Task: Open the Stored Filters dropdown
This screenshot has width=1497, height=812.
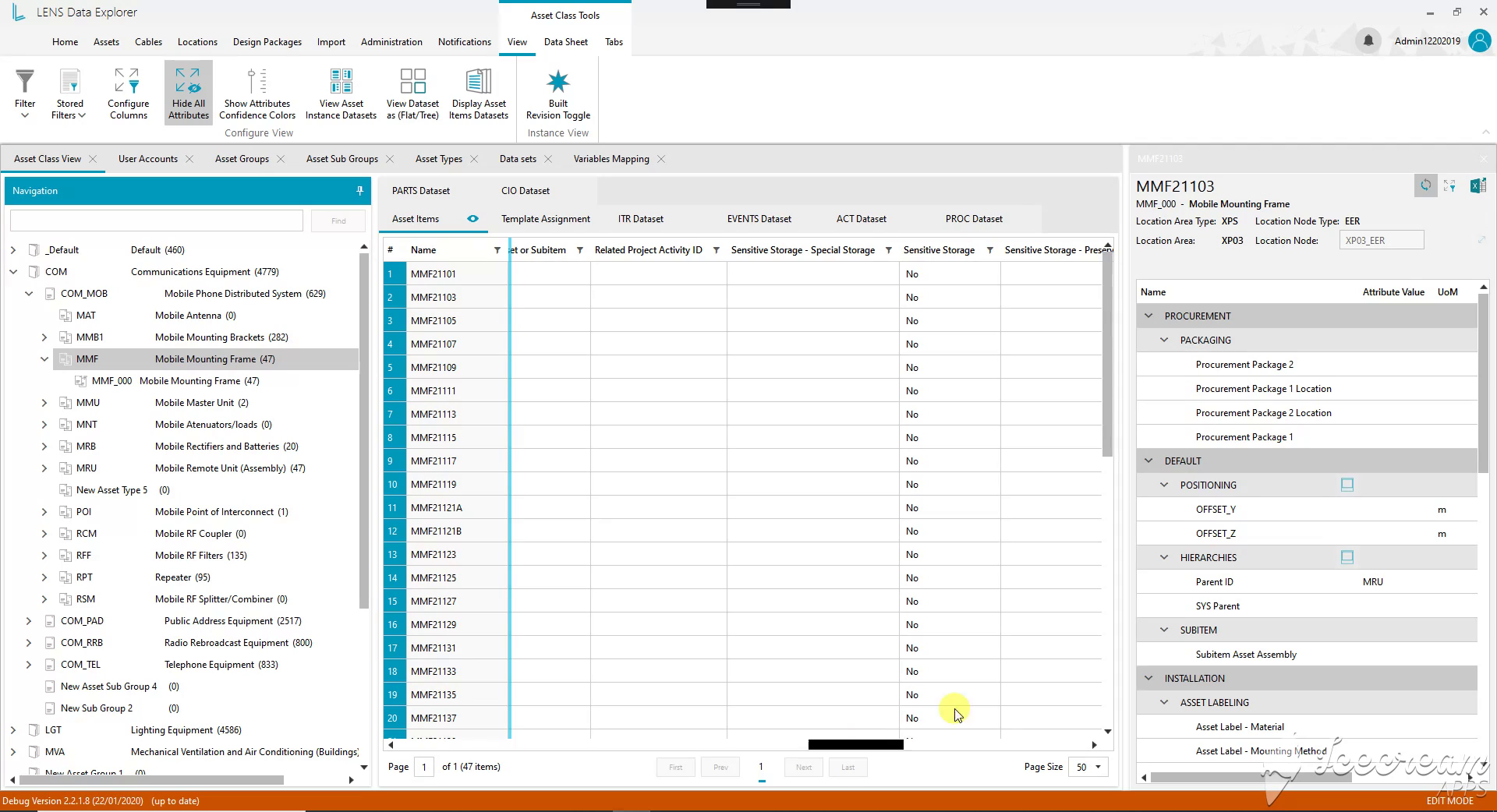Action: (69, 92)
